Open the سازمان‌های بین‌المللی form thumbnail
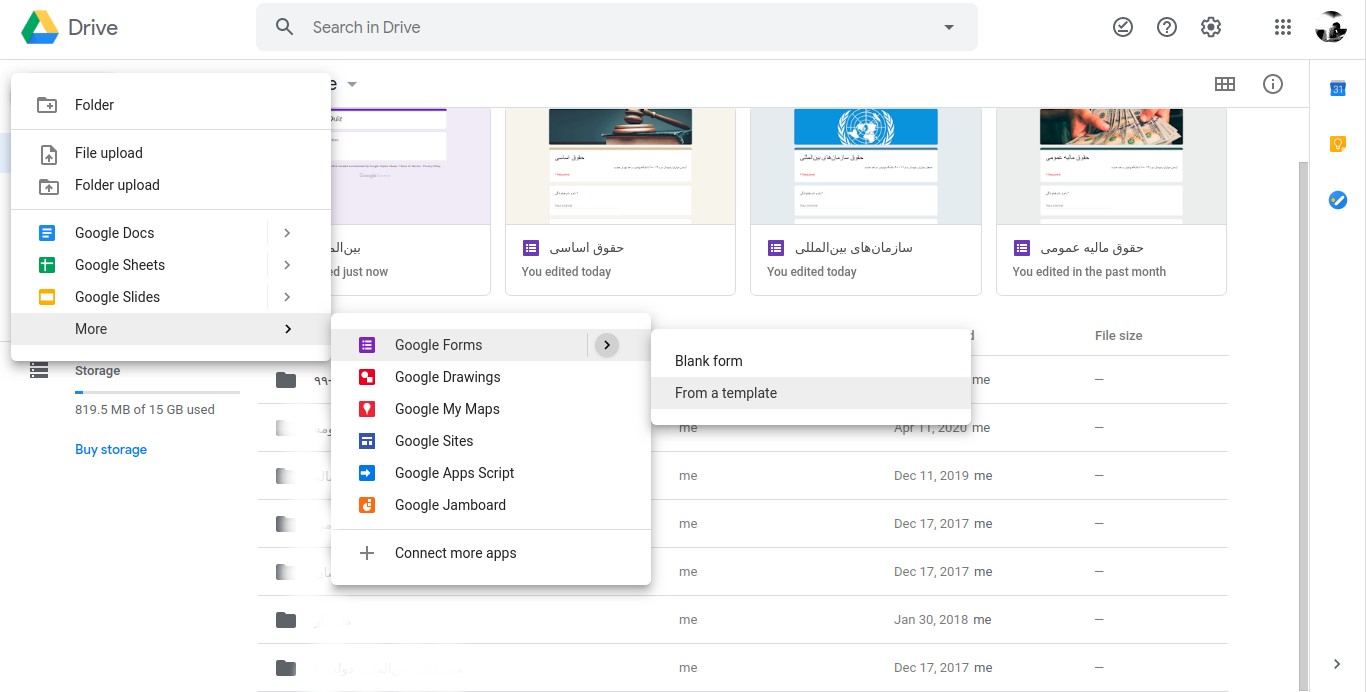The image size is (1366, 692). coord(866,166)
